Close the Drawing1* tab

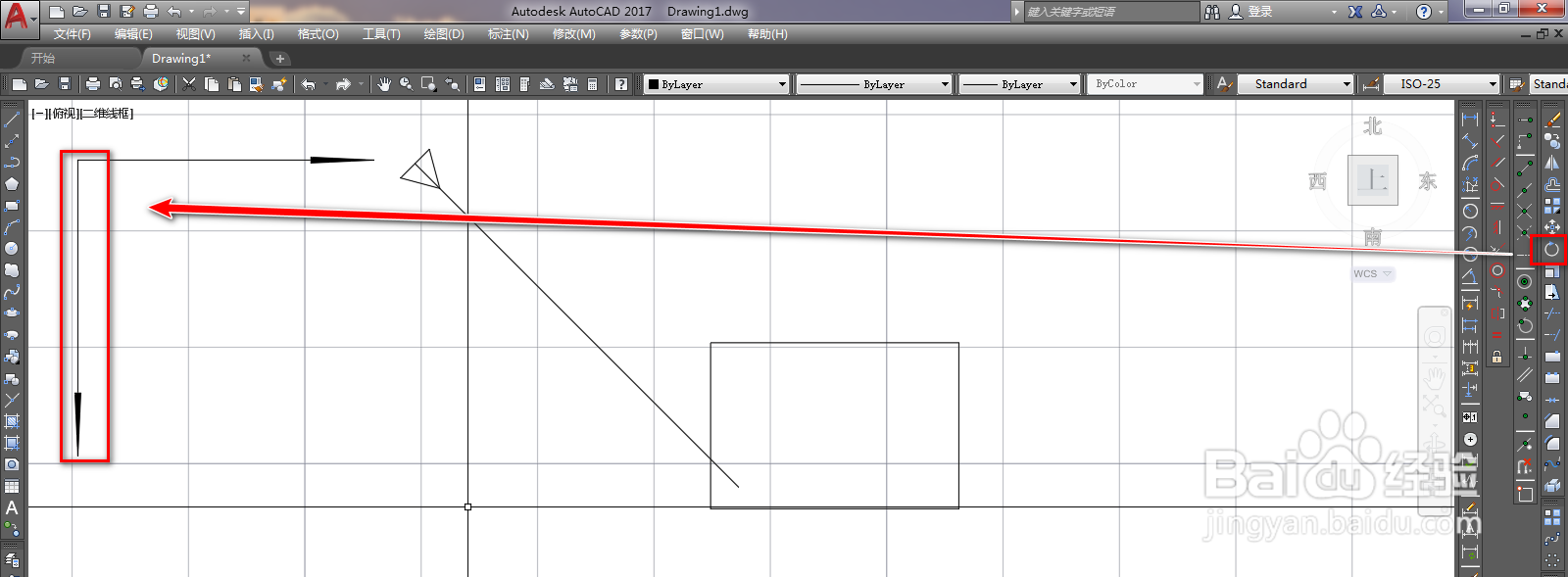click(246, 59)
